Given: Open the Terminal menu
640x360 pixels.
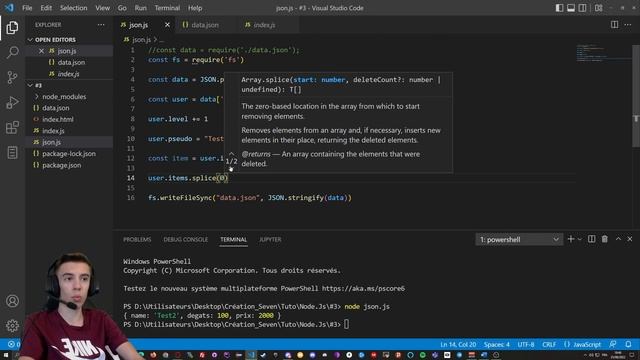Looking at the screenshot, I should pyautogui.click(x=167, y=8).
